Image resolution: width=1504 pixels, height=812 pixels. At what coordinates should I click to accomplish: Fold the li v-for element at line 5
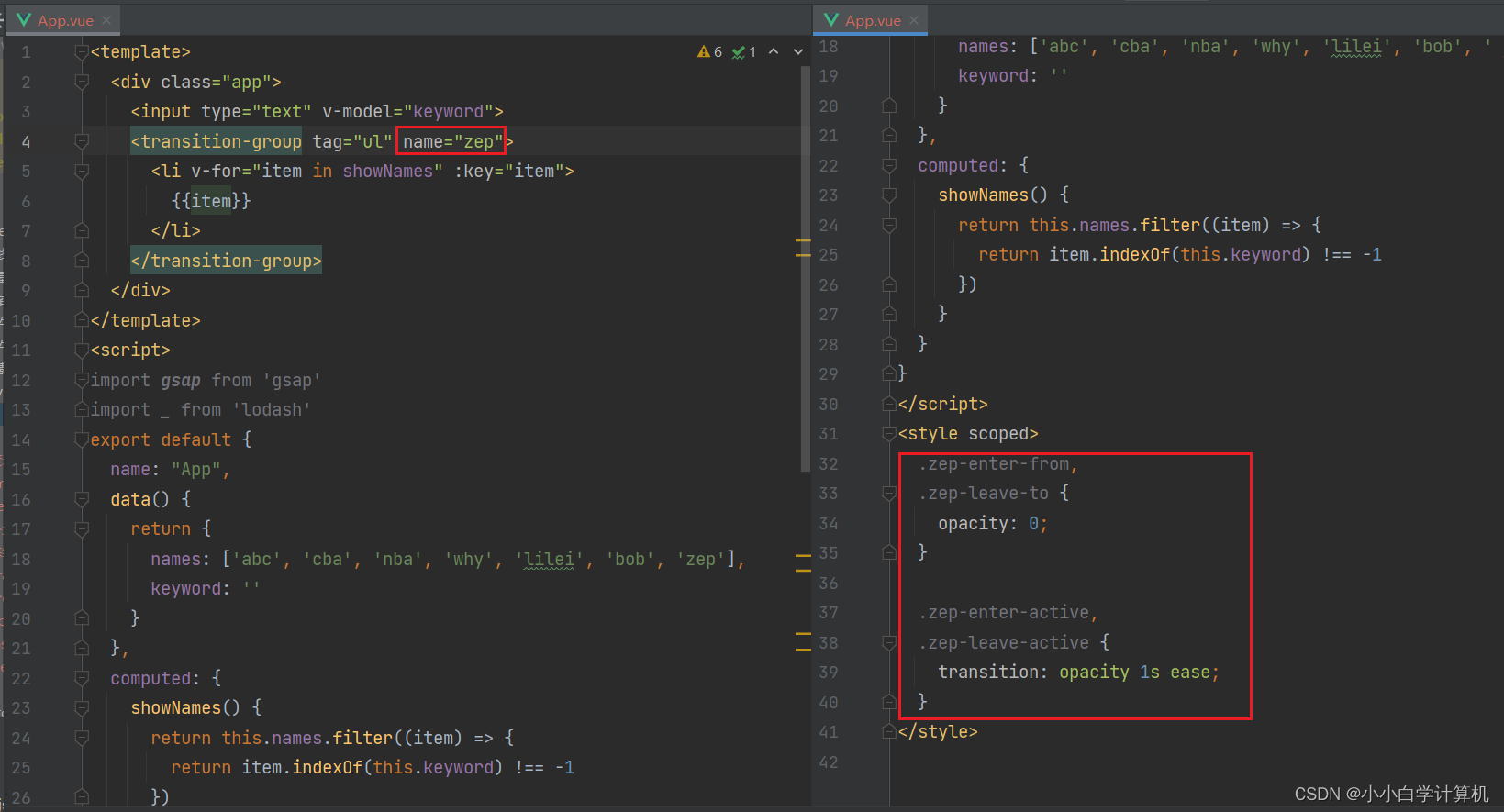tap(82, 172)
